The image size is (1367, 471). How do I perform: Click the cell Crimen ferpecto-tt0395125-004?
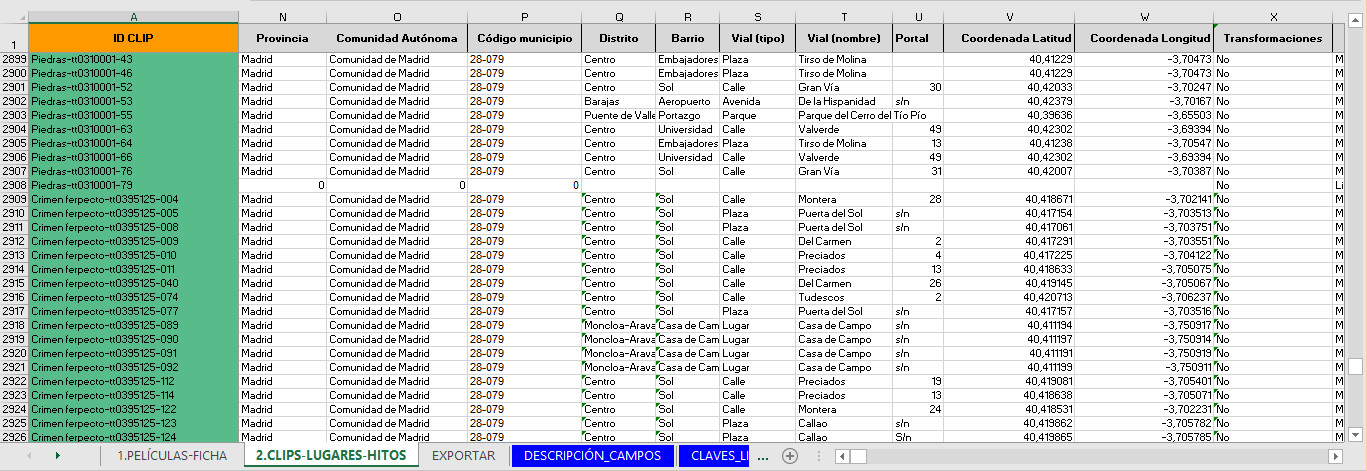pyautogui.click(x=134, y=199)
